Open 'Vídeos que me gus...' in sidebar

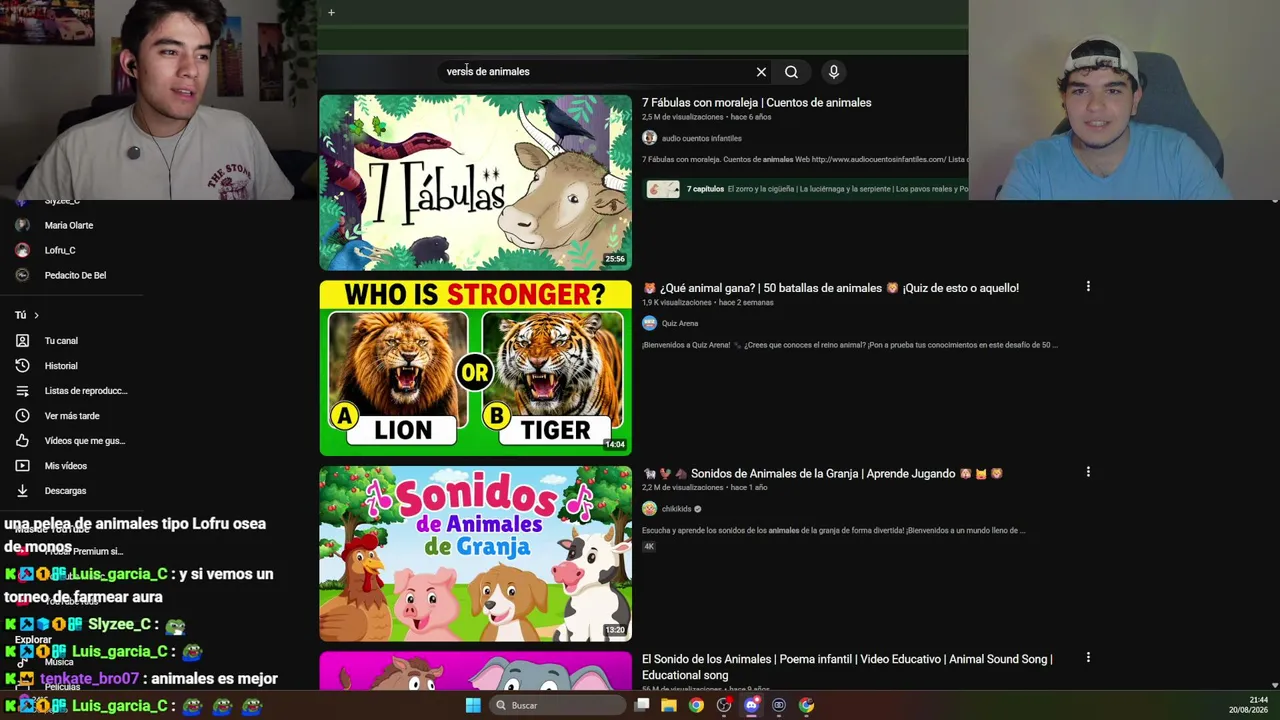(85, 441)
